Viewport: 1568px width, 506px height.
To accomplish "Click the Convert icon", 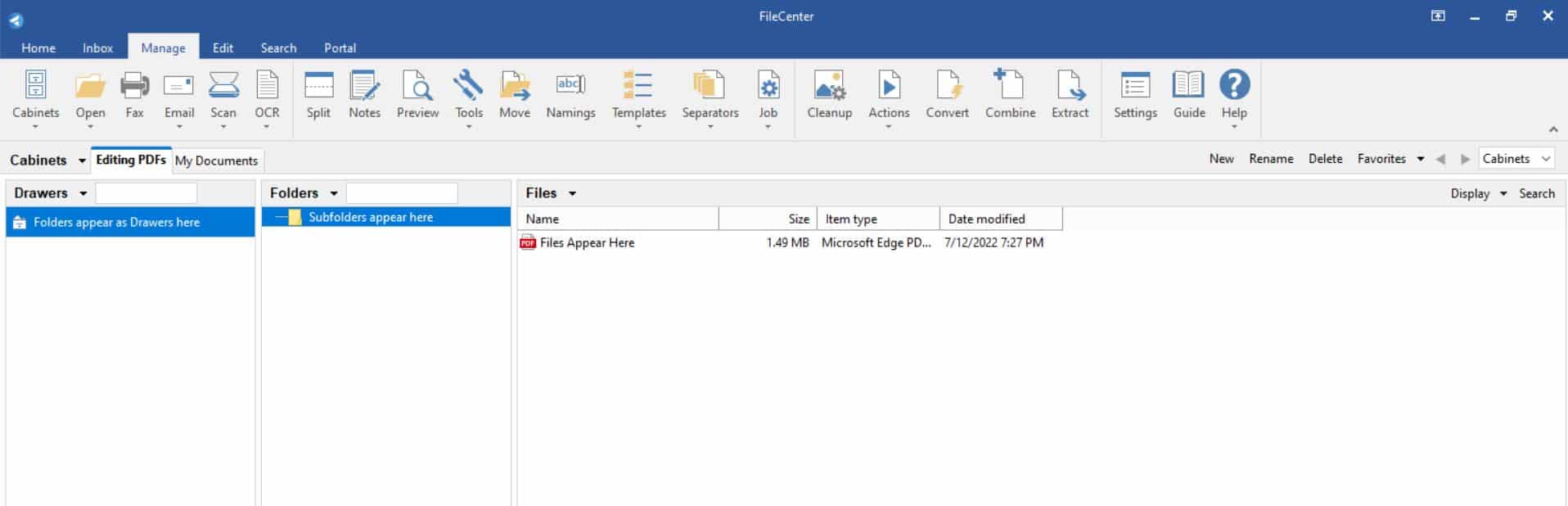I will 948,85.
